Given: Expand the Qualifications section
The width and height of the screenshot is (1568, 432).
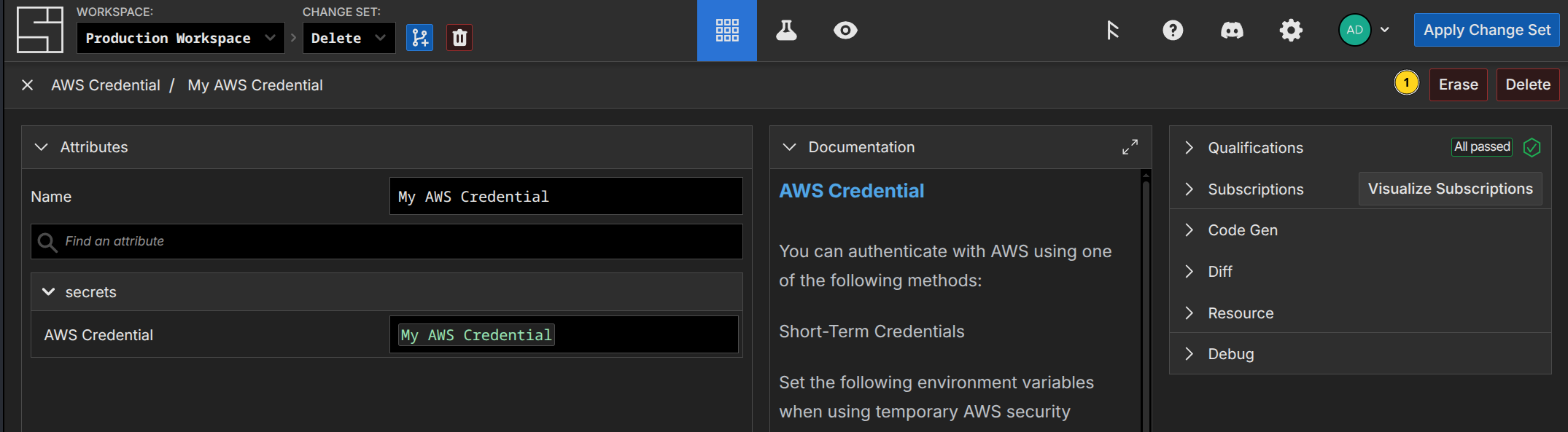Looking at the screenshot, I should (x=1189, y=148).
